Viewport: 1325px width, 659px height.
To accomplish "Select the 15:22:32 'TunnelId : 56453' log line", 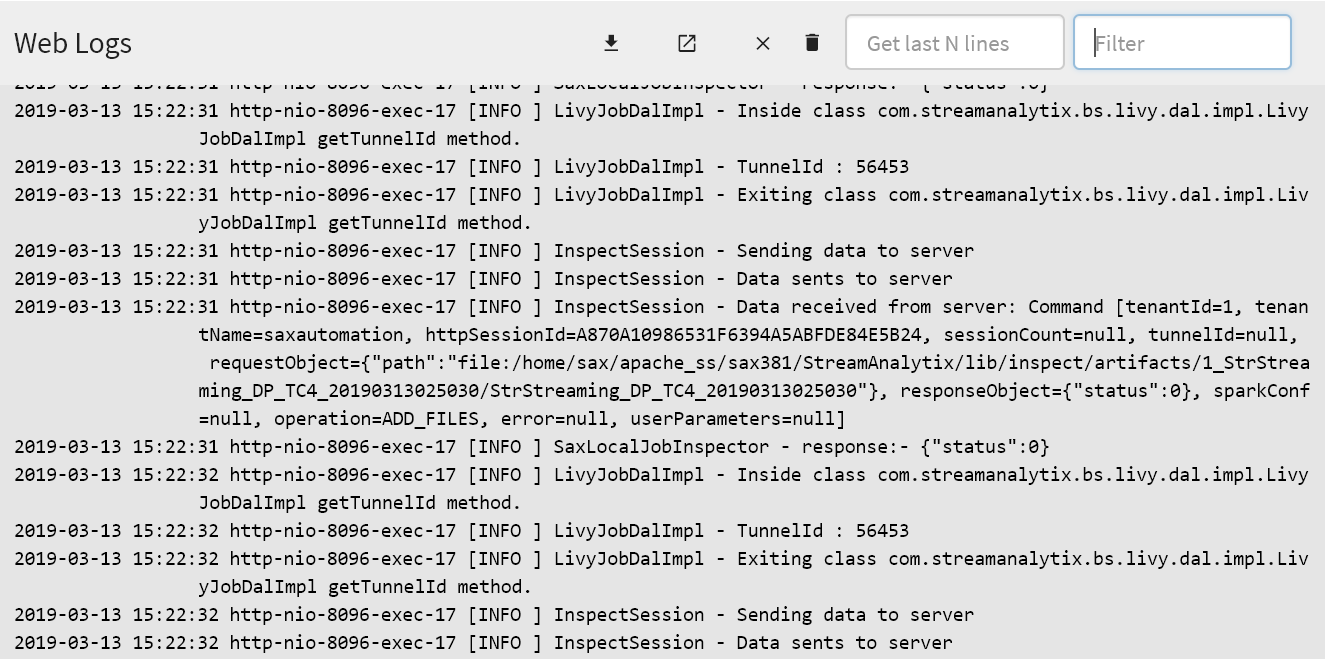I will [461, 531].
